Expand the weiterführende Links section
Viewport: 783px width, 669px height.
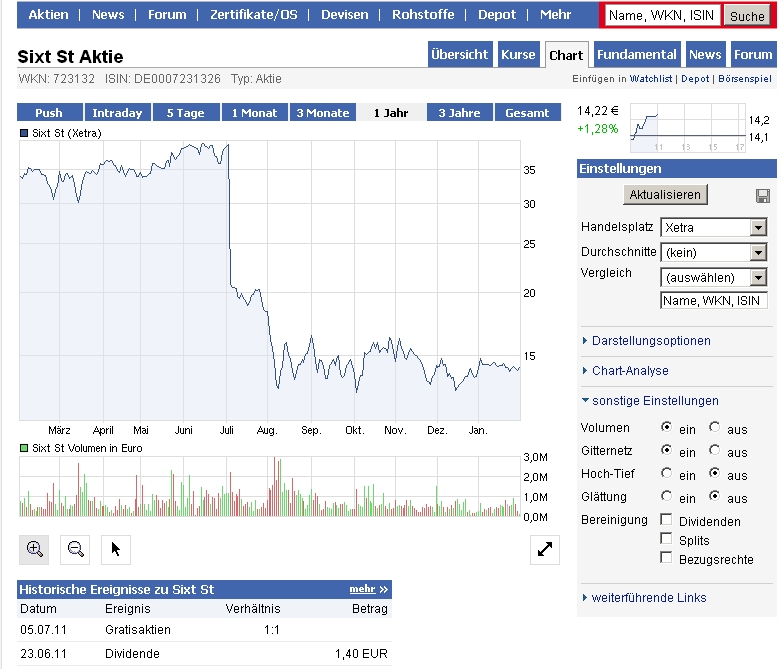pyautogui.click(x=649, y=598)
